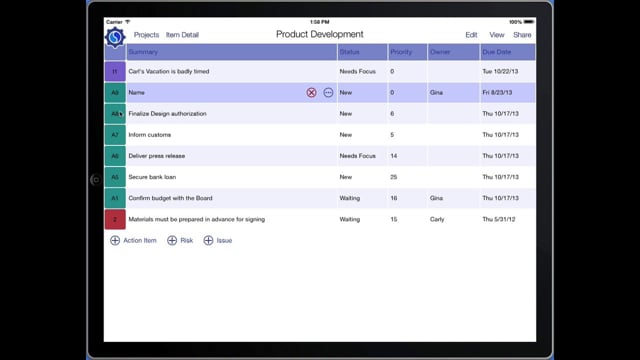Click owner Gina for Confirm budget row
This screenshot has width=640, height=360.
[436, 198]
